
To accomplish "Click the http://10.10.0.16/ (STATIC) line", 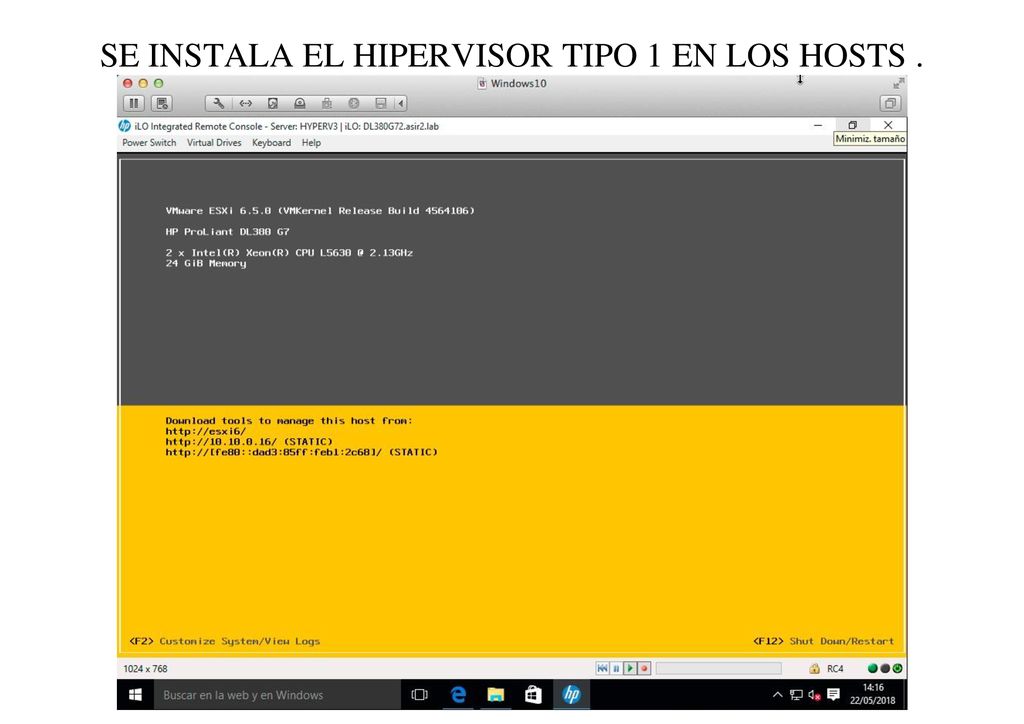I will [x=249, y=442].
